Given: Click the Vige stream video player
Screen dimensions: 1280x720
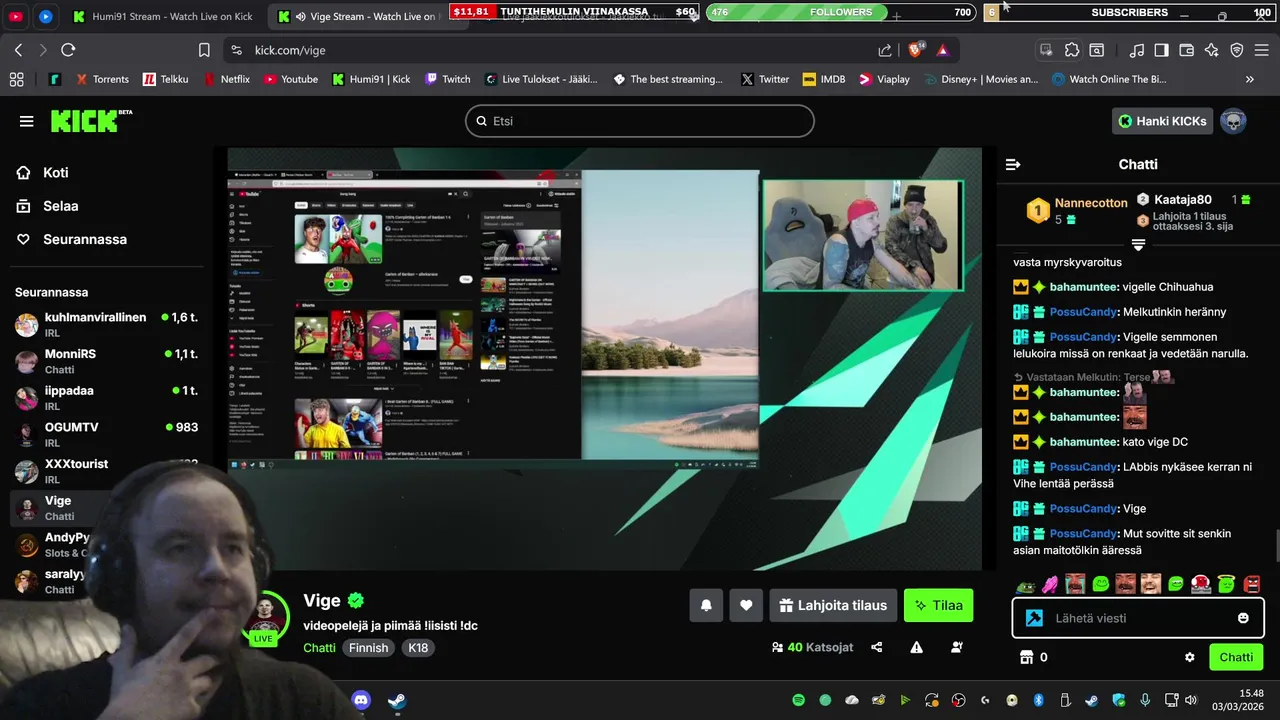Looking at the screenshot, I should point(605,358).
